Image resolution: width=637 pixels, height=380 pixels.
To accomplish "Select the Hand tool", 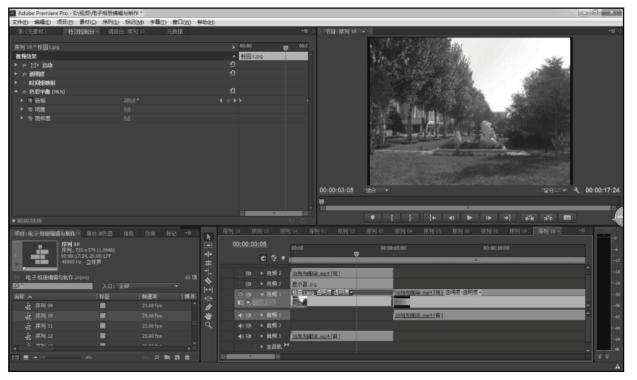I will 208,316.
